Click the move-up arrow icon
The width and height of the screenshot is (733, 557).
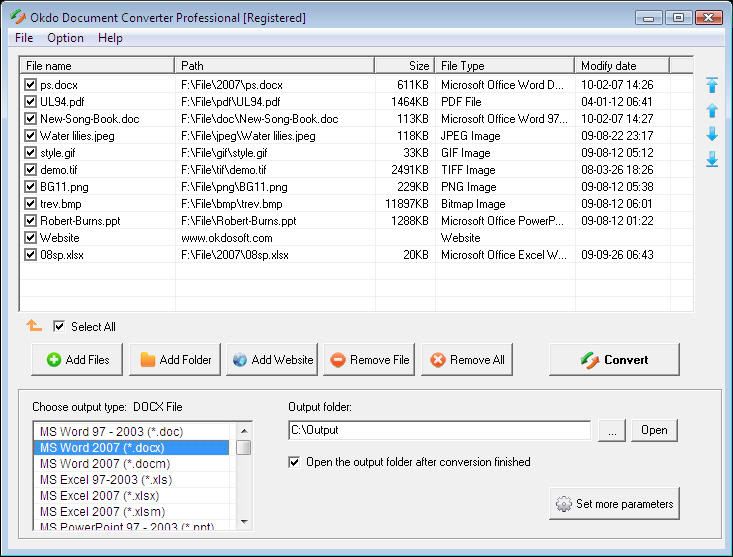pos(712,110)
